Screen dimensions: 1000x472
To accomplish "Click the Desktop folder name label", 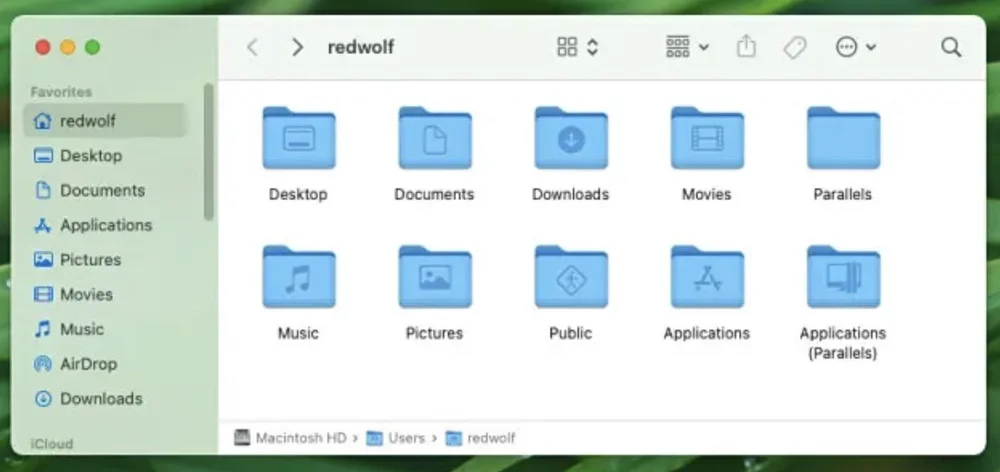I will click(298, 194).
